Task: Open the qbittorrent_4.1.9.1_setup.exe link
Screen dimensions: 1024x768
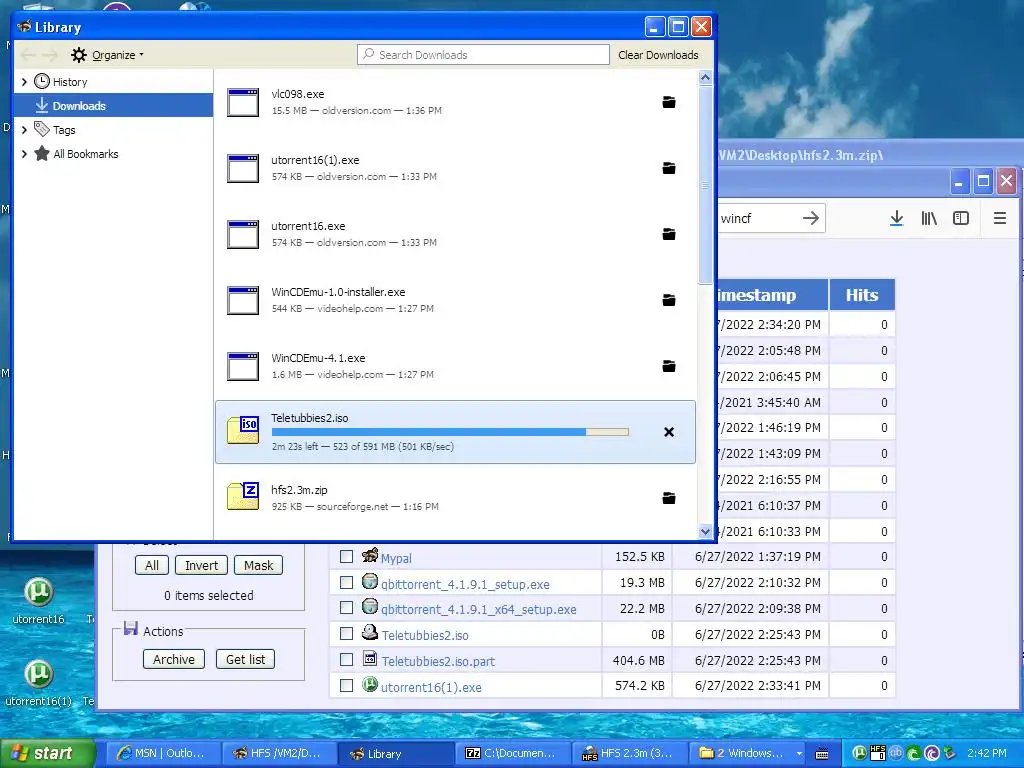Action: point(465,584)
